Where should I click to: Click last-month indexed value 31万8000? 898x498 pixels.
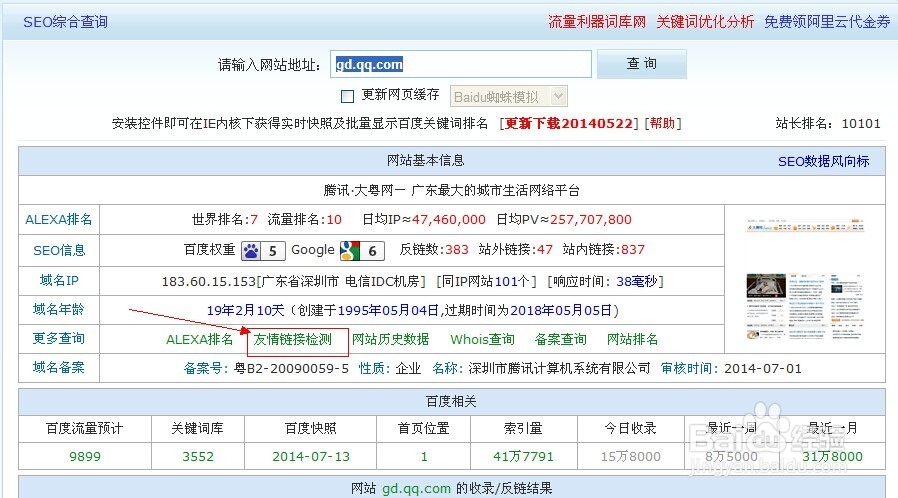[833, 456]
